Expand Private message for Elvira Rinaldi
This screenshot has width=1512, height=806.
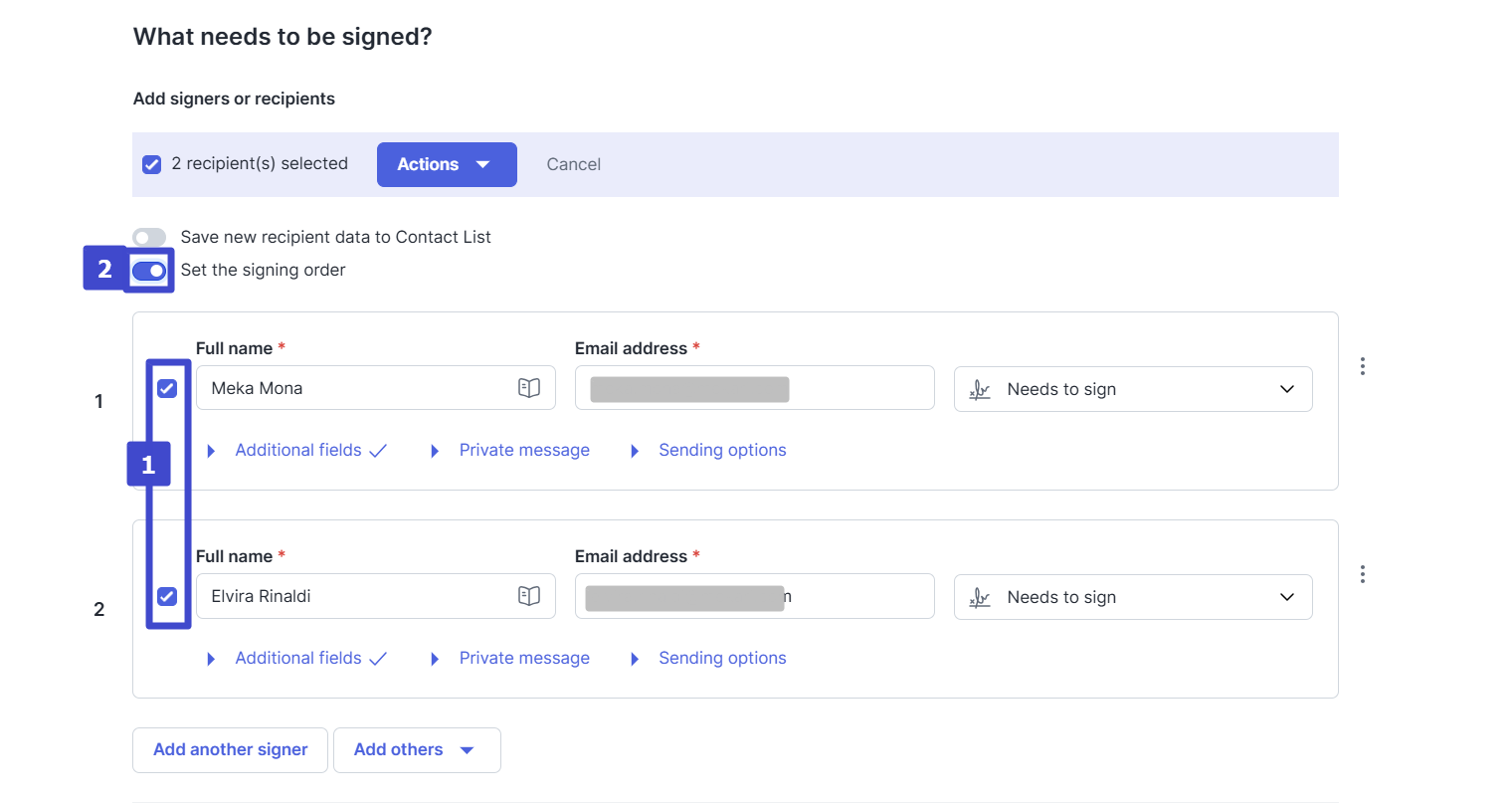point(523,659)
